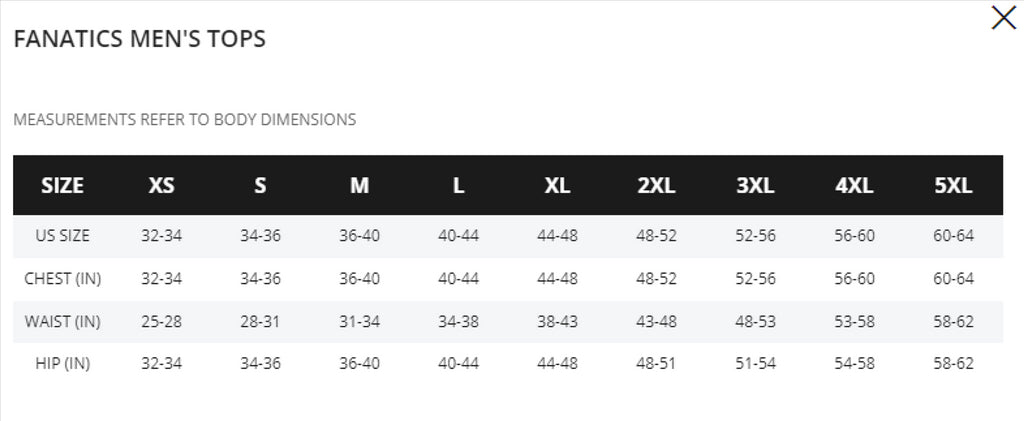Click the Fanatics Men's Tops heading
Screen dimensions: 1024x421
point(140,39)
